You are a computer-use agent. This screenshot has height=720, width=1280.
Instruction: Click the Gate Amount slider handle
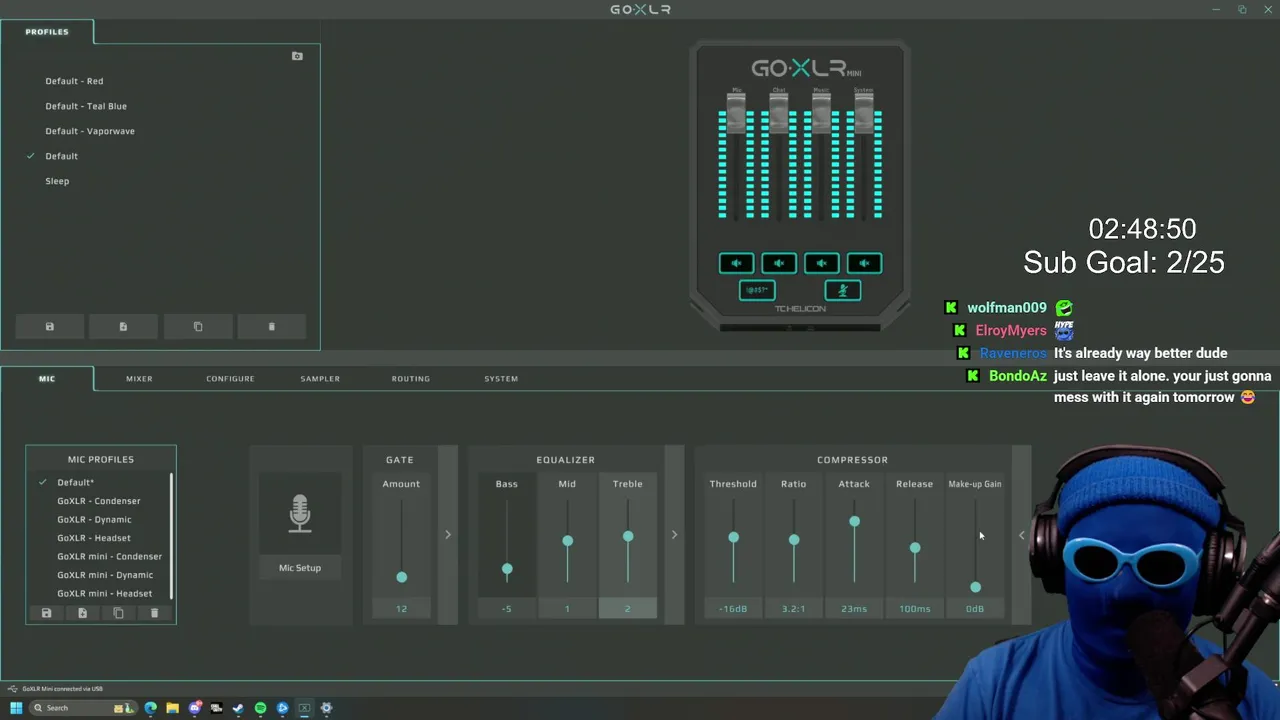[402, 577]
